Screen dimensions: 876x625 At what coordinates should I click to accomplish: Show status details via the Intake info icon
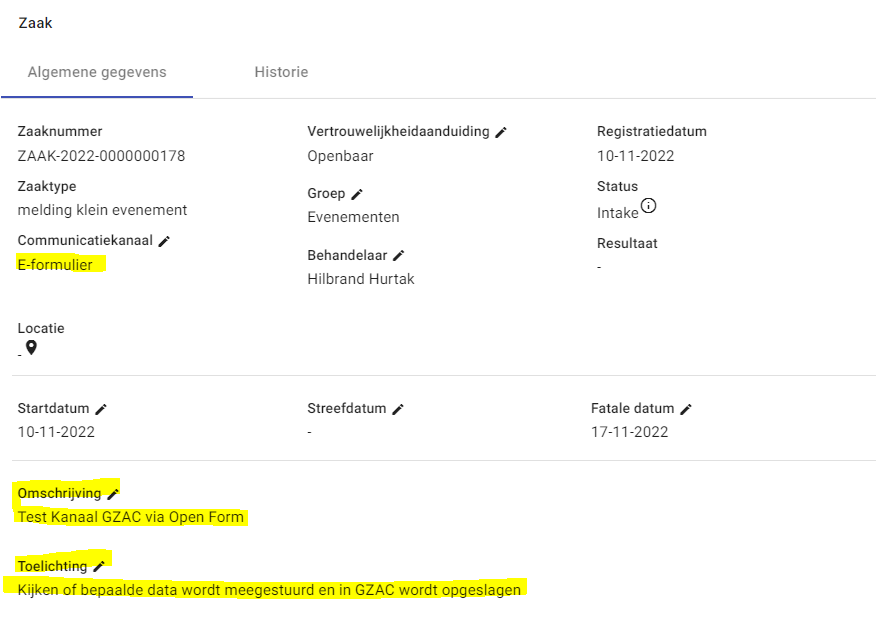[x=648, y=205]
